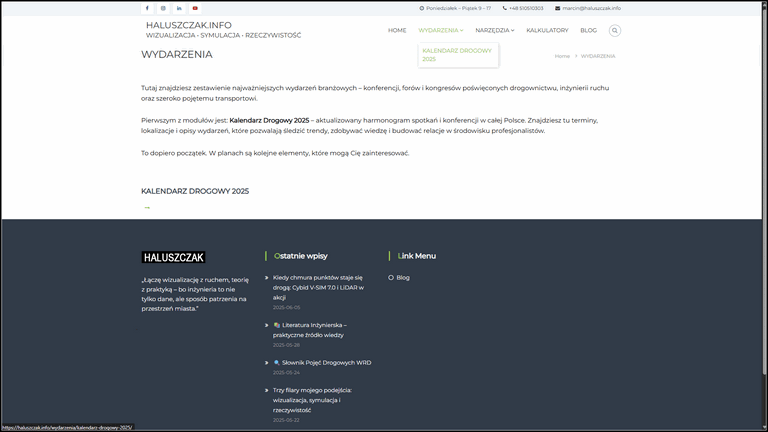
Task: Visit the YouTube channel icon
Action: pos(195,8)
